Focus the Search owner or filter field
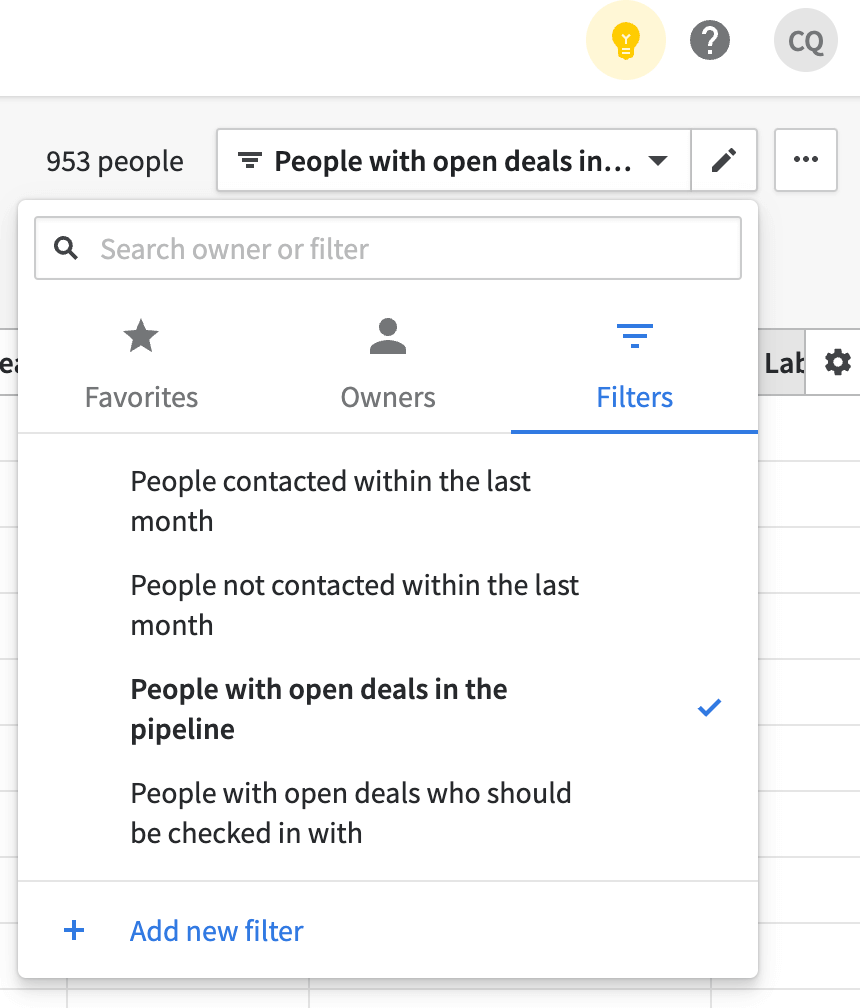This screenshot has width=860, height=1008. pos(388,248)
